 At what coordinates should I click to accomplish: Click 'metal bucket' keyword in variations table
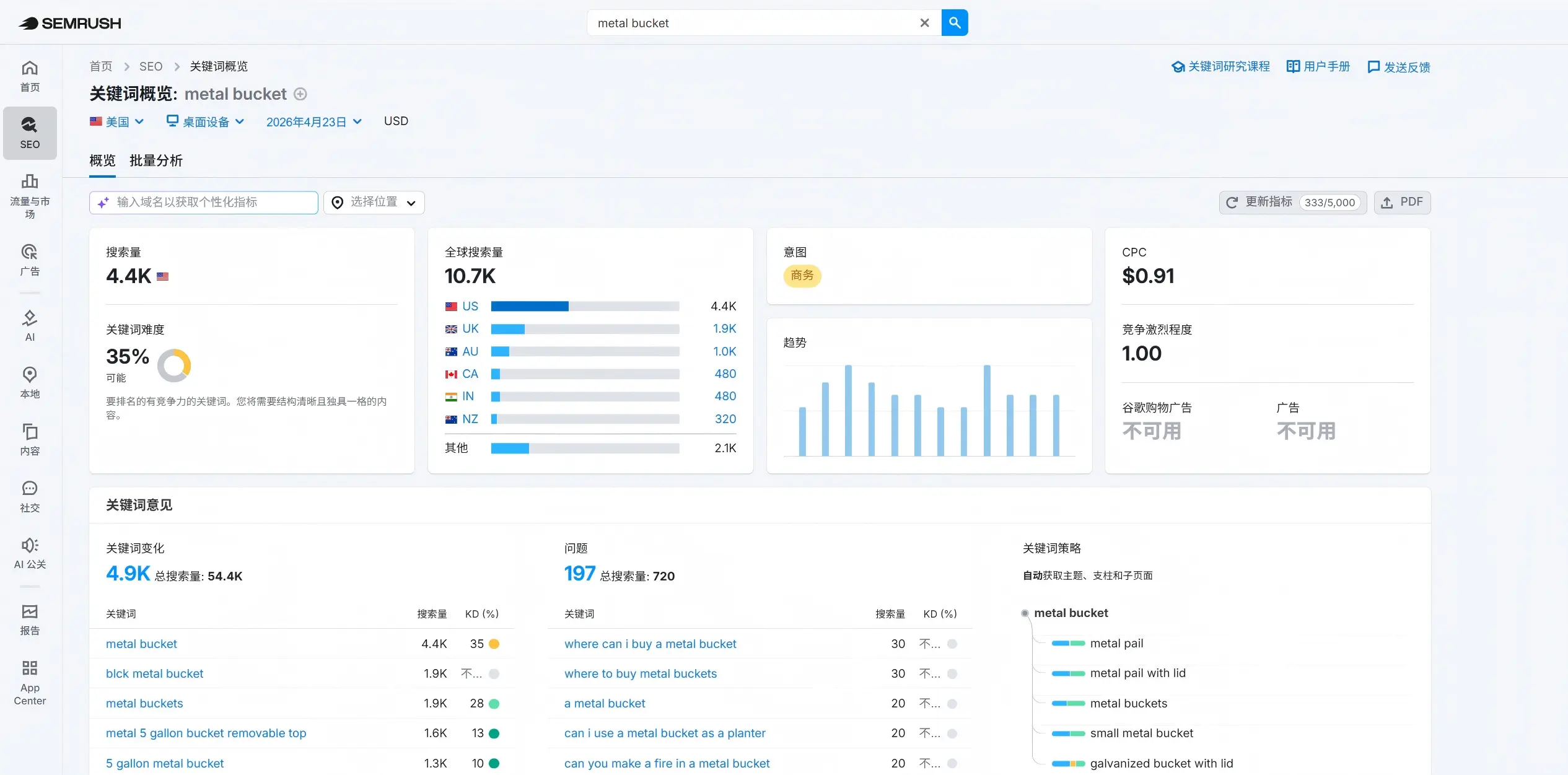141,644
